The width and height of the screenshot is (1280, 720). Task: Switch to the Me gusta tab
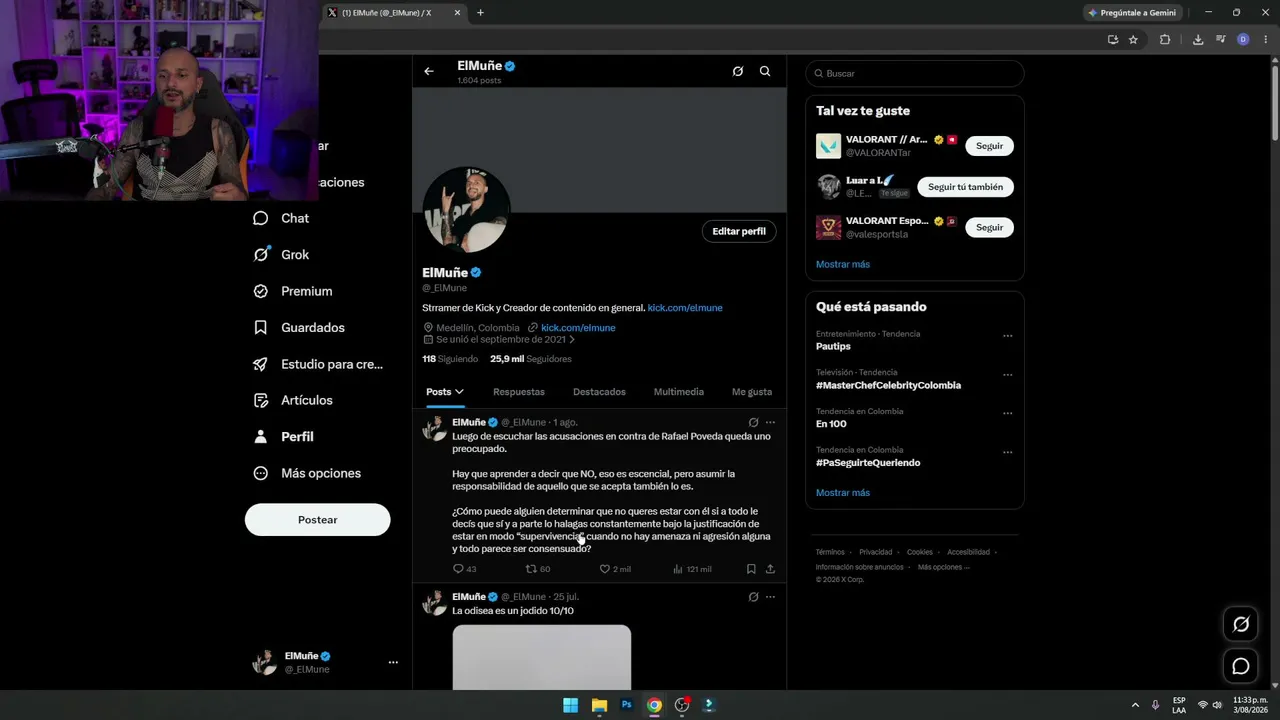pos(752,392)
